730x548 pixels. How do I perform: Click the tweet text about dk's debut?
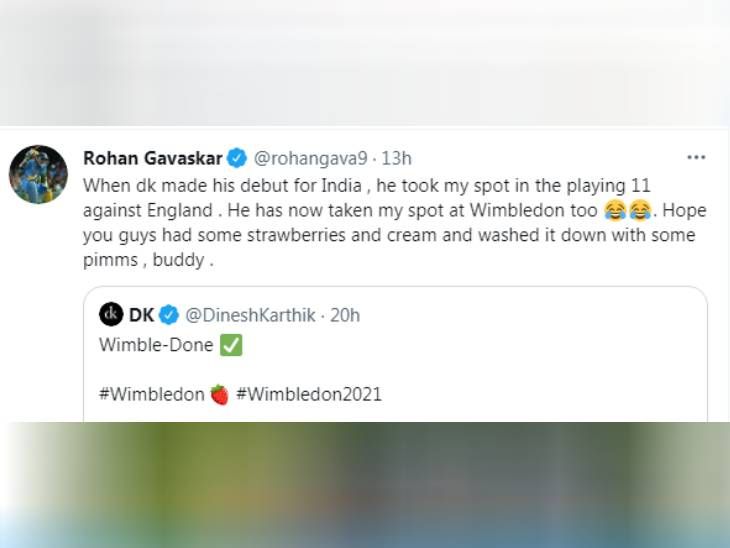[395, 223]
